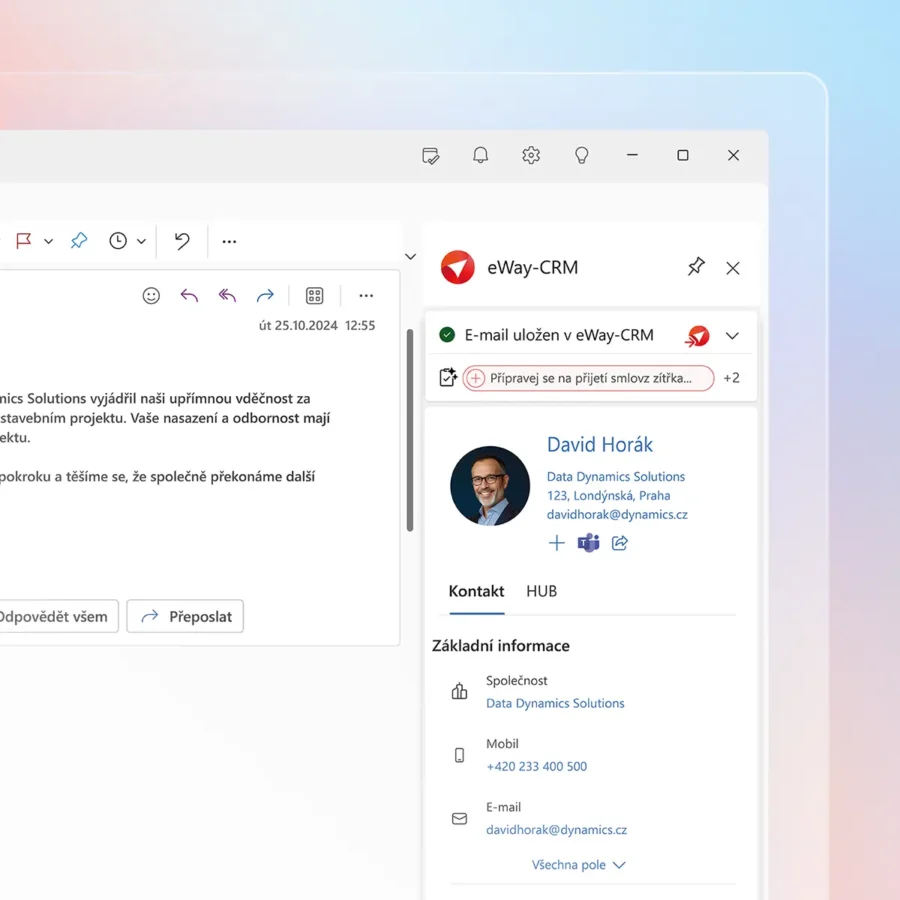Screen dimensions: 900x900
Task: Open the Společnost value Data Dynamics Solutions
Action: [x=555, y=703]
